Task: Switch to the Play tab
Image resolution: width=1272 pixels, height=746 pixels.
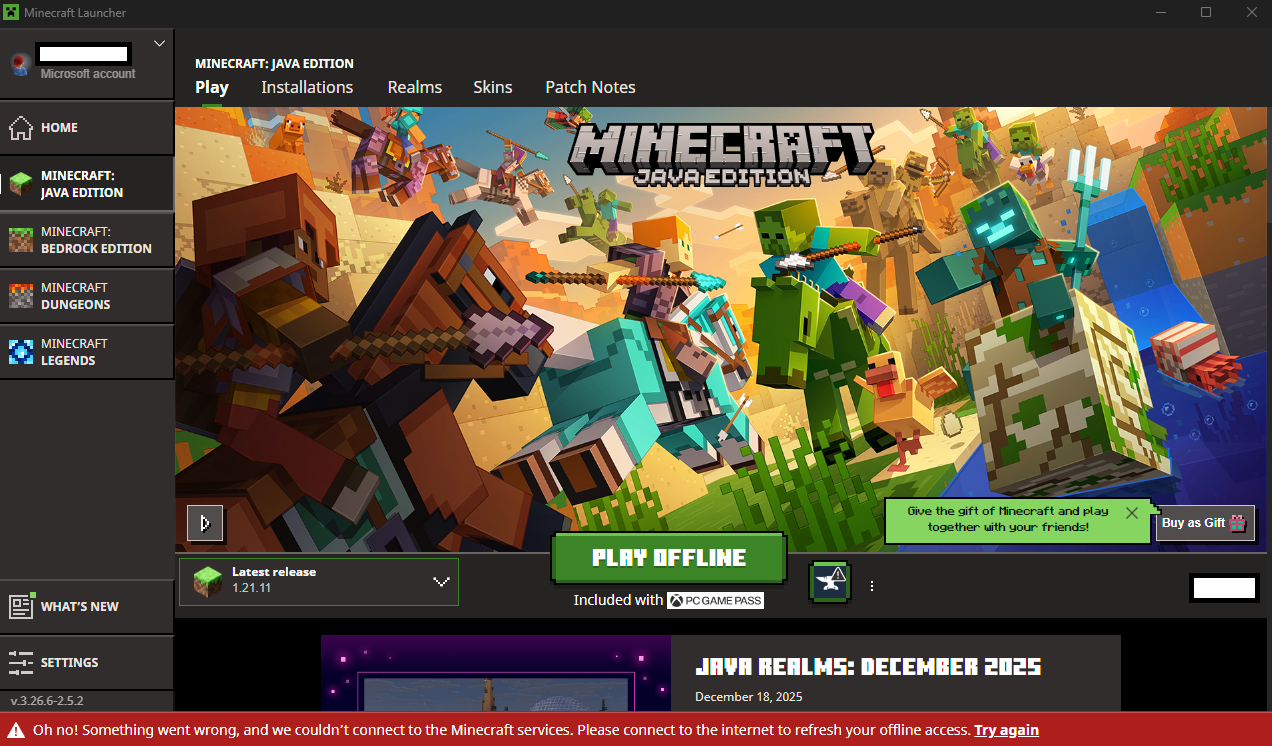Action: pyautogui.click(x=212, y=87)
